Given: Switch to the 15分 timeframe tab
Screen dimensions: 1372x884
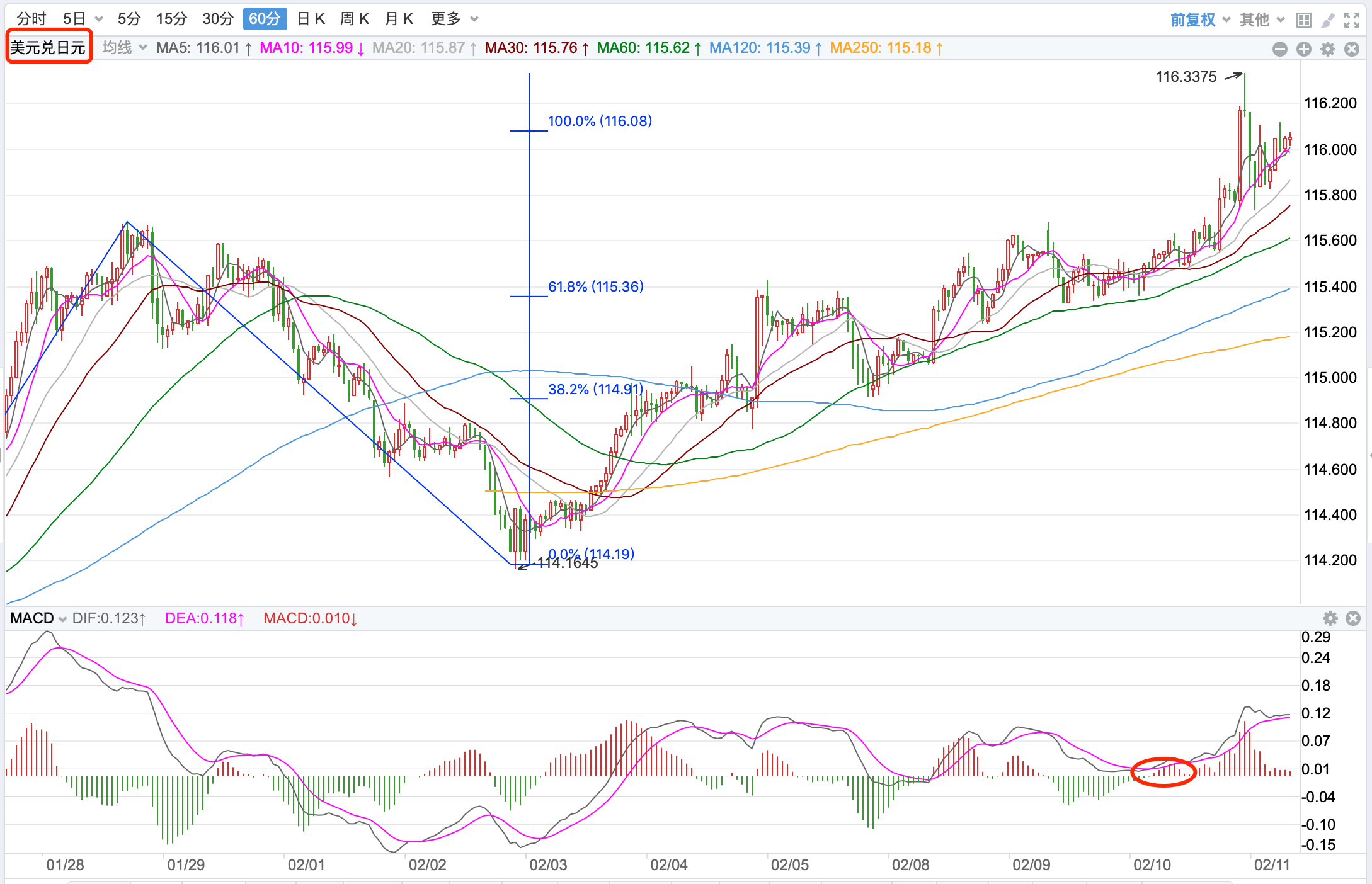Looking at the screenshot, I should click(171, 19).
